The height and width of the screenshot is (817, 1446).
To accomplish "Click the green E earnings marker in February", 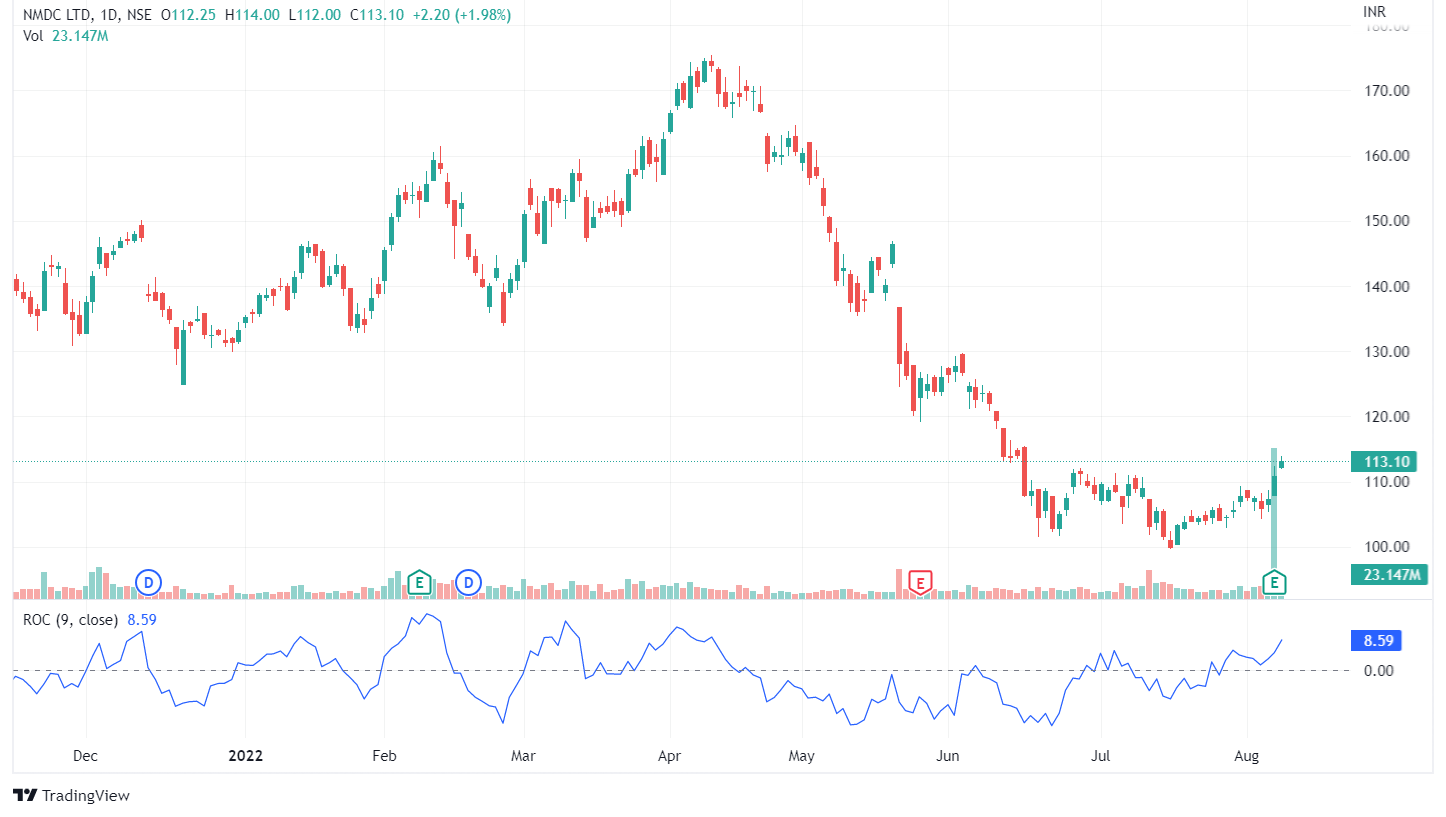I will (420, 581).
